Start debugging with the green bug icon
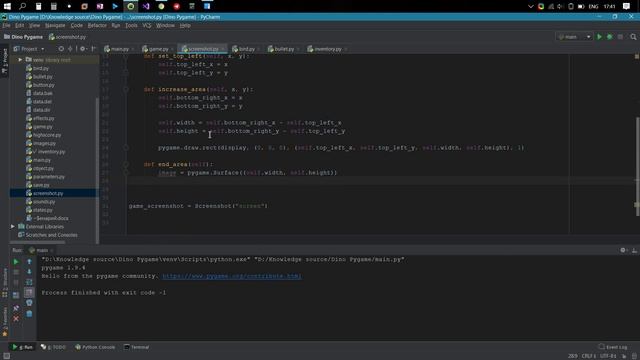 [609, 37]
